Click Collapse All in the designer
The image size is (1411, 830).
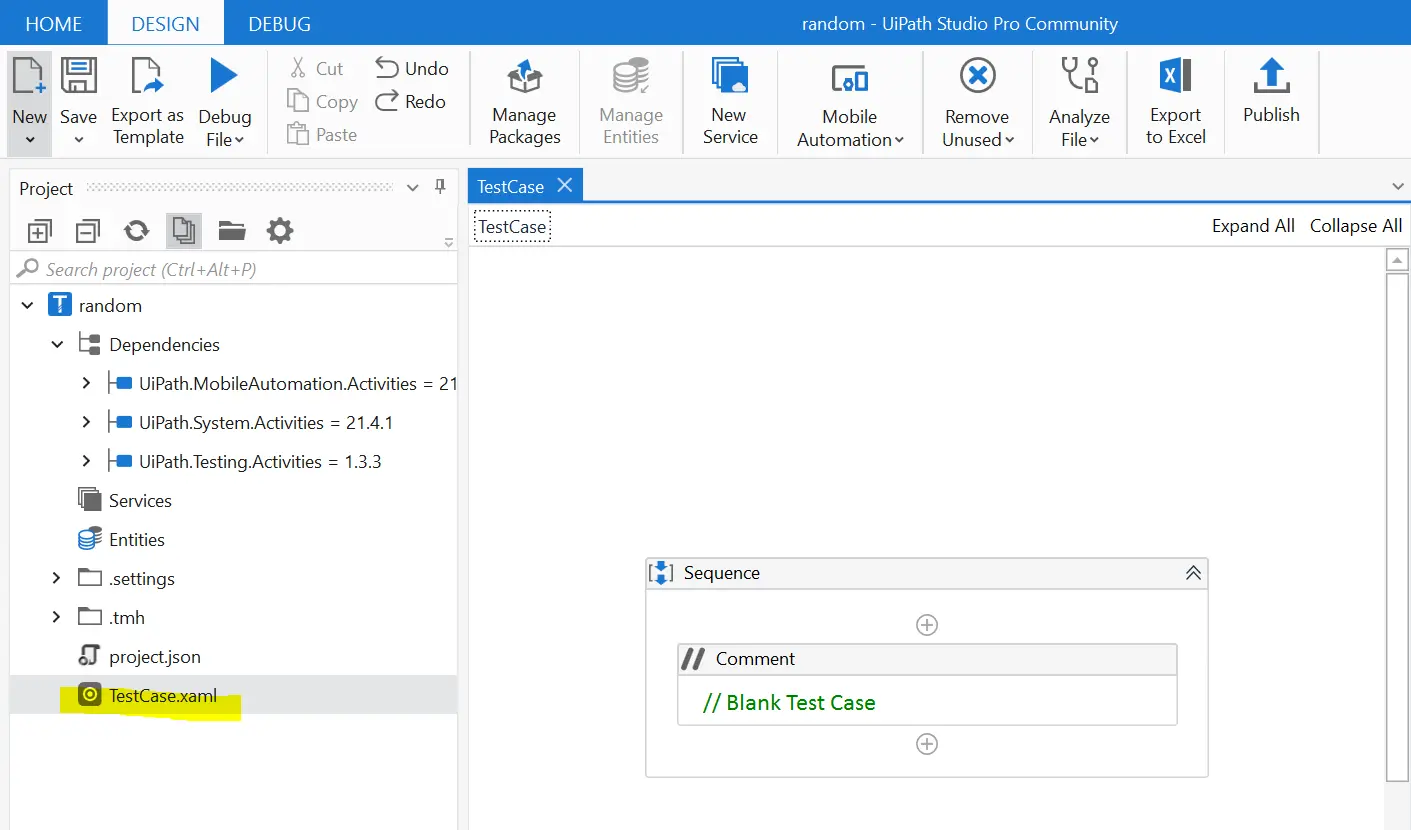[1355, 226]
